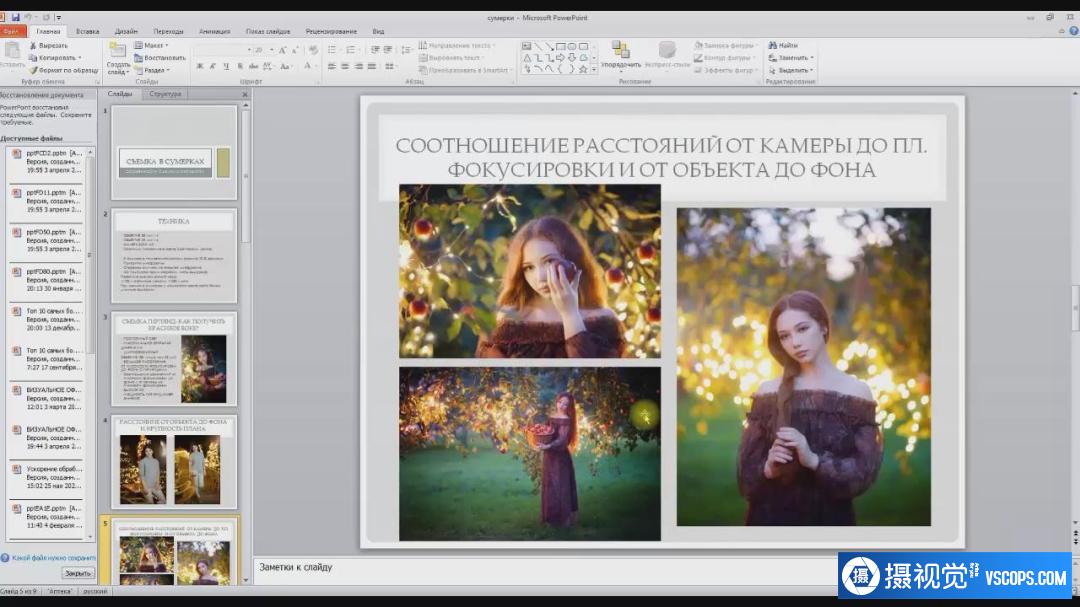The width and height of the screenshot is (1080, 607).
Task: Select recovered file pptFCD2.pptm
Action: click(48, 162)
